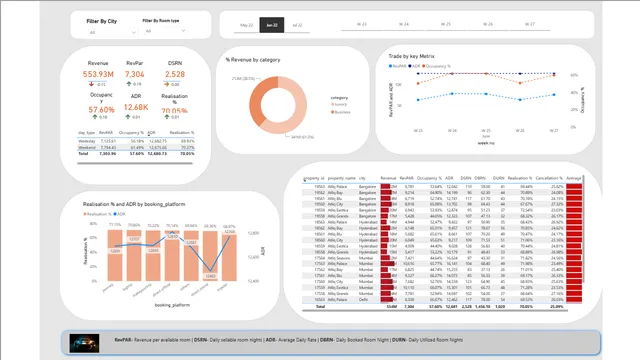Click the Trade by key Metrix chart title
Screen dimensions: 640x360
pos(411,56)
